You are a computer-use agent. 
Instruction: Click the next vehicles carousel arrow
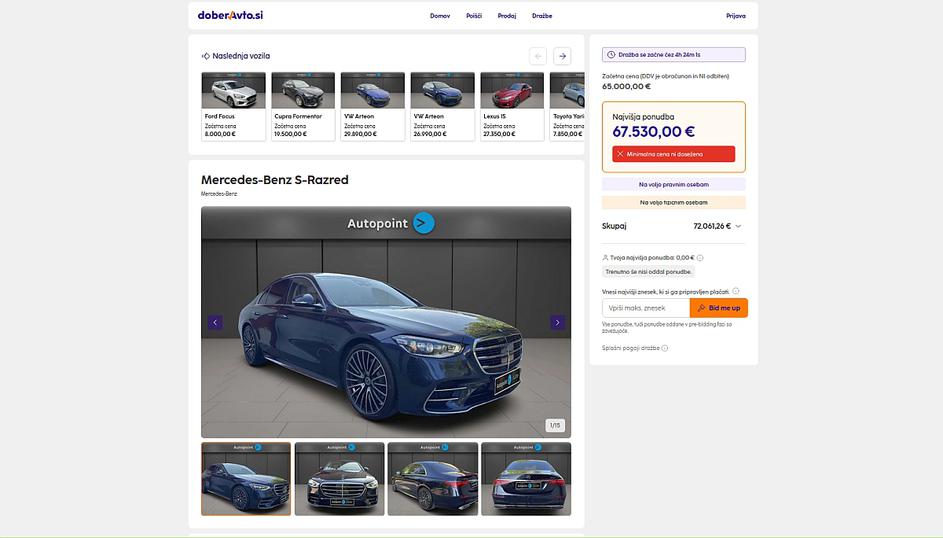[x=562, y=56]
